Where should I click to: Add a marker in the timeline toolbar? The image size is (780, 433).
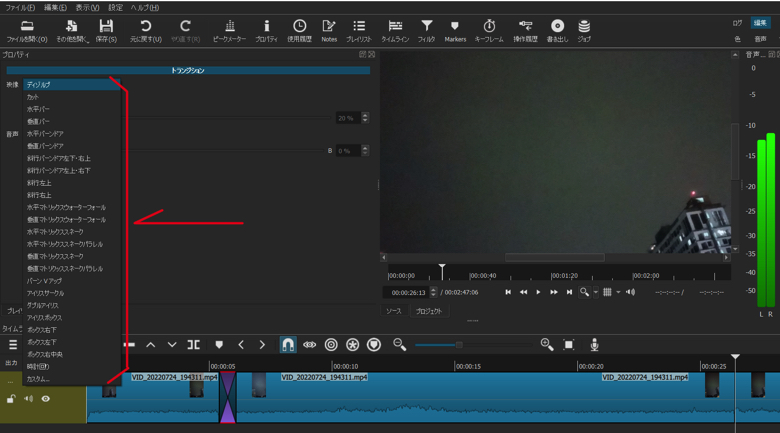click(x=219, y=344)
